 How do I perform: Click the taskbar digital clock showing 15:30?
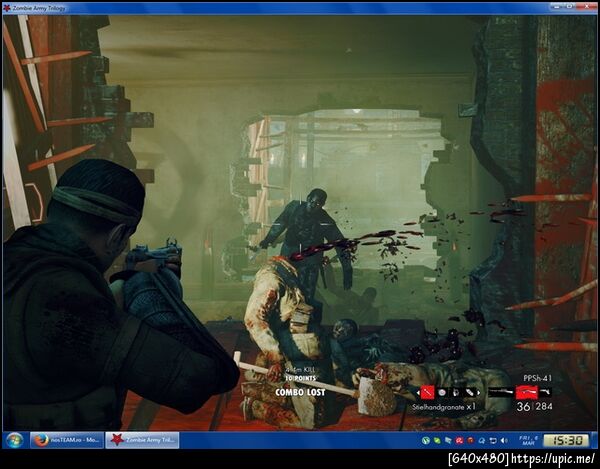tap(566, 441)
